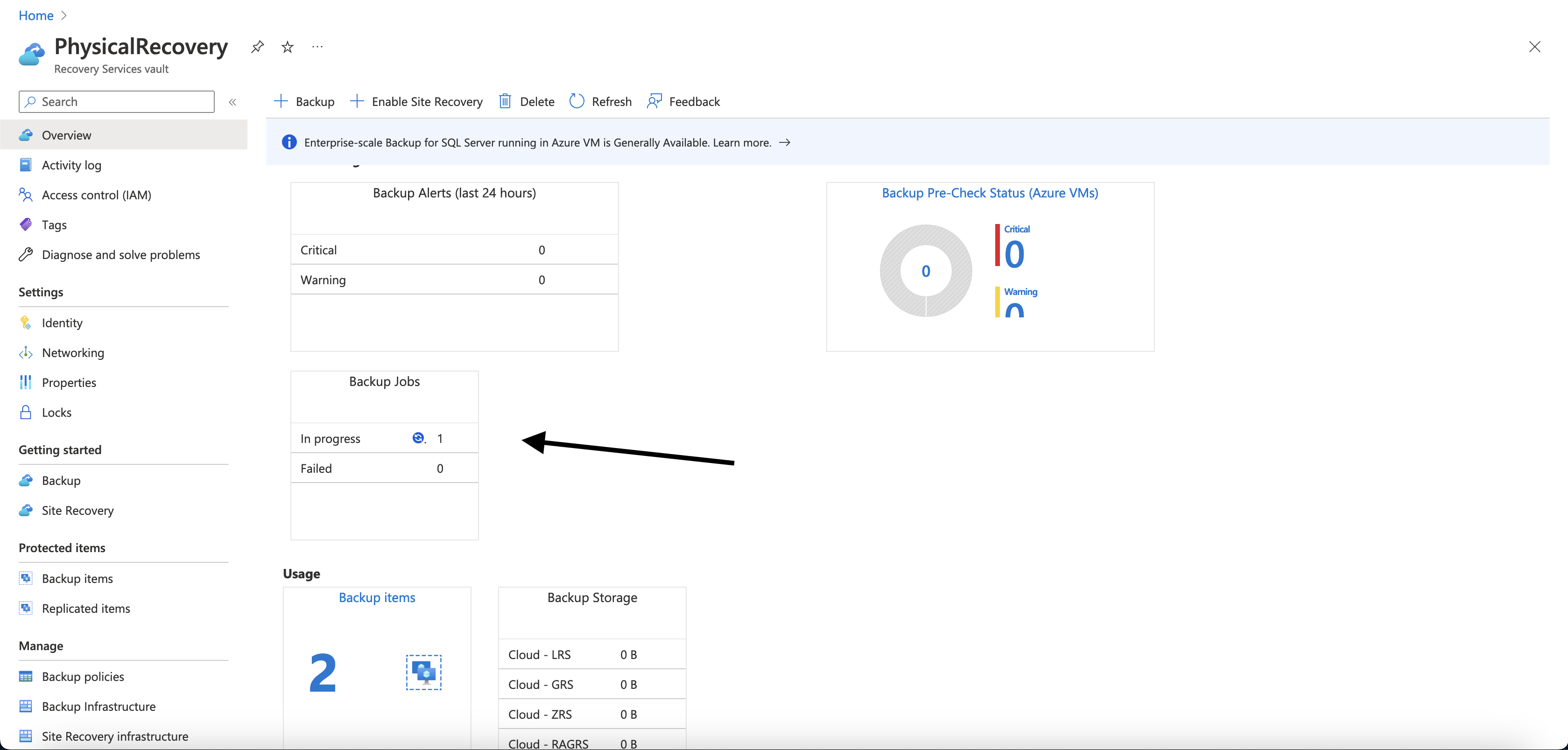Focus the sidebar Search field

117,102
